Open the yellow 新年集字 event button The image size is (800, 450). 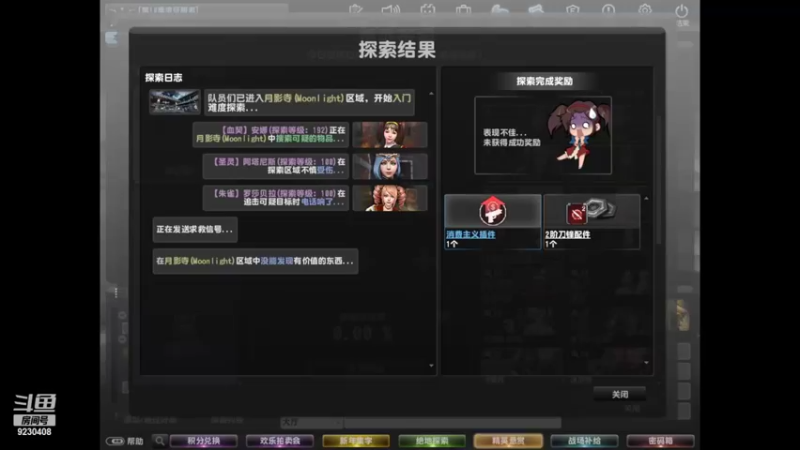point(356,441)
